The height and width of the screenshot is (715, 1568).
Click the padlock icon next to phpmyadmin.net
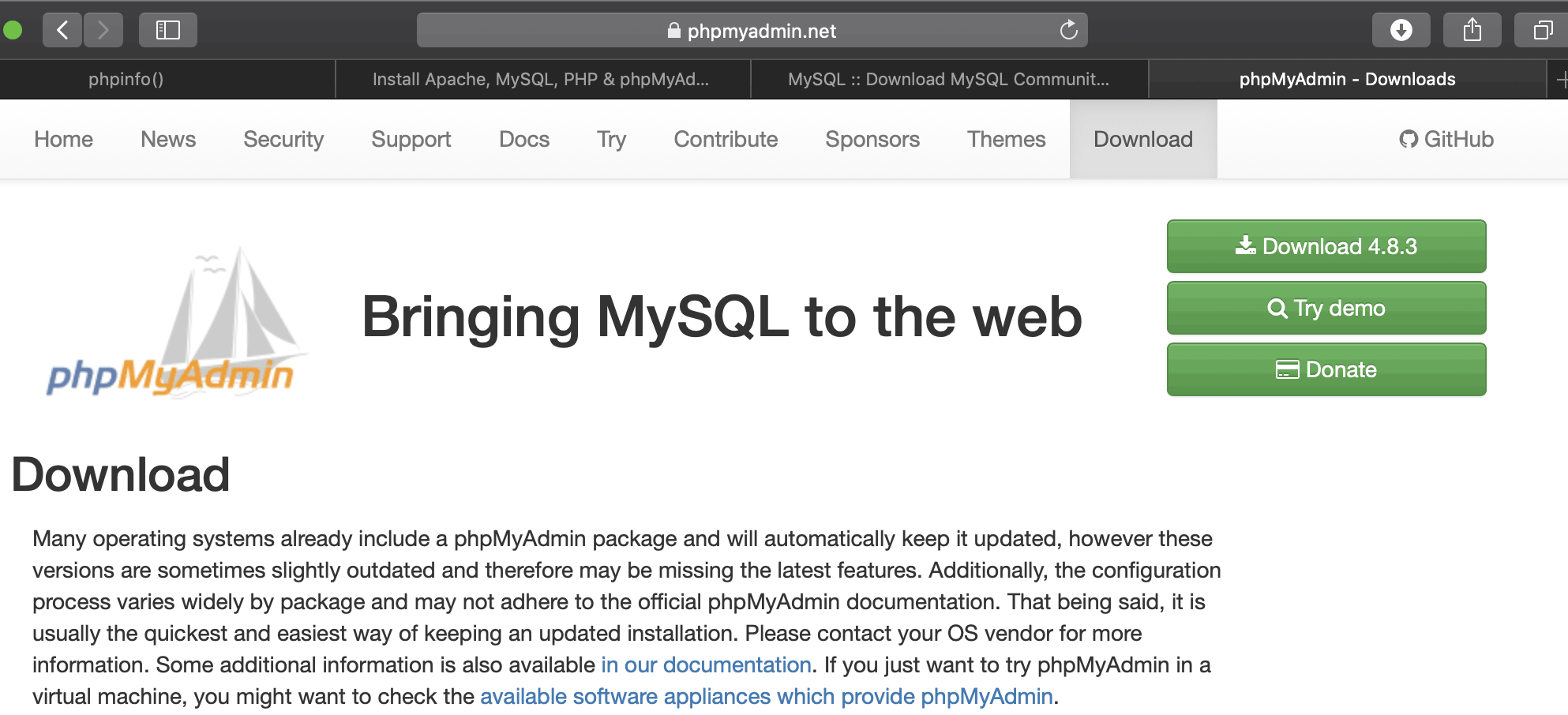coord(673,31)
